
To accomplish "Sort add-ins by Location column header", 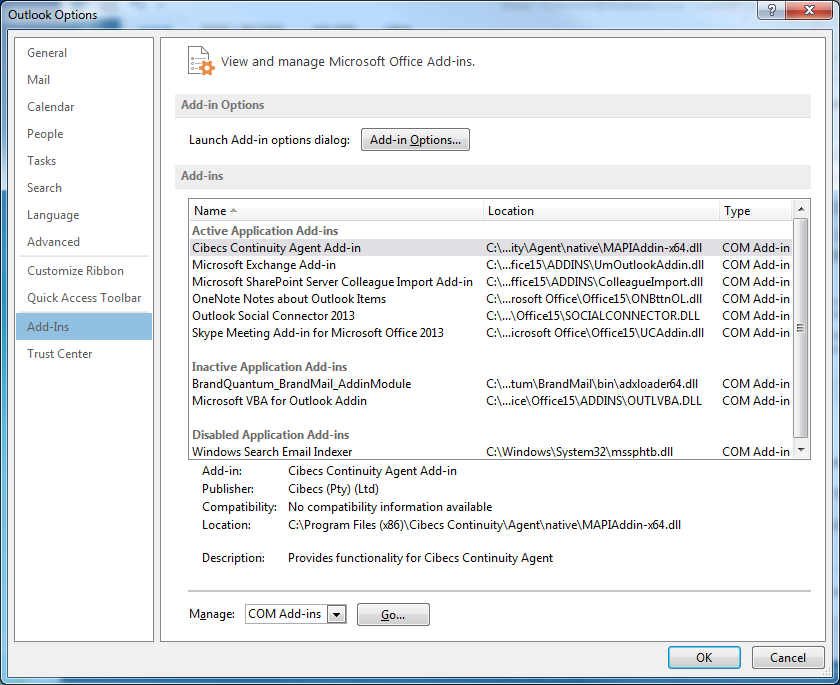I will (601, 211).
